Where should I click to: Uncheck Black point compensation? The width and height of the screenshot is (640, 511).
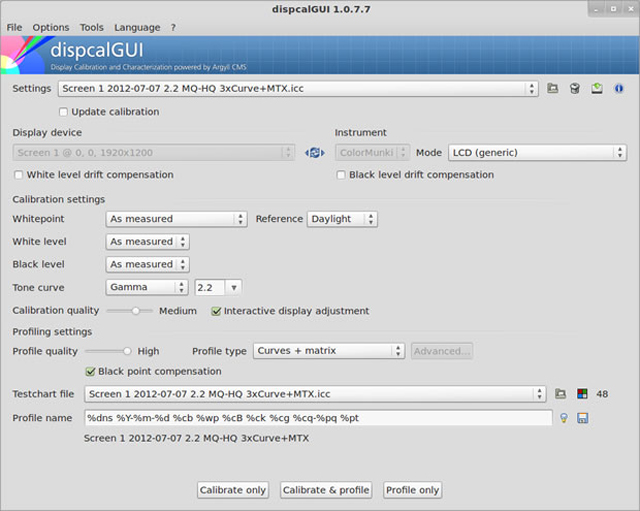pos(90,371)
